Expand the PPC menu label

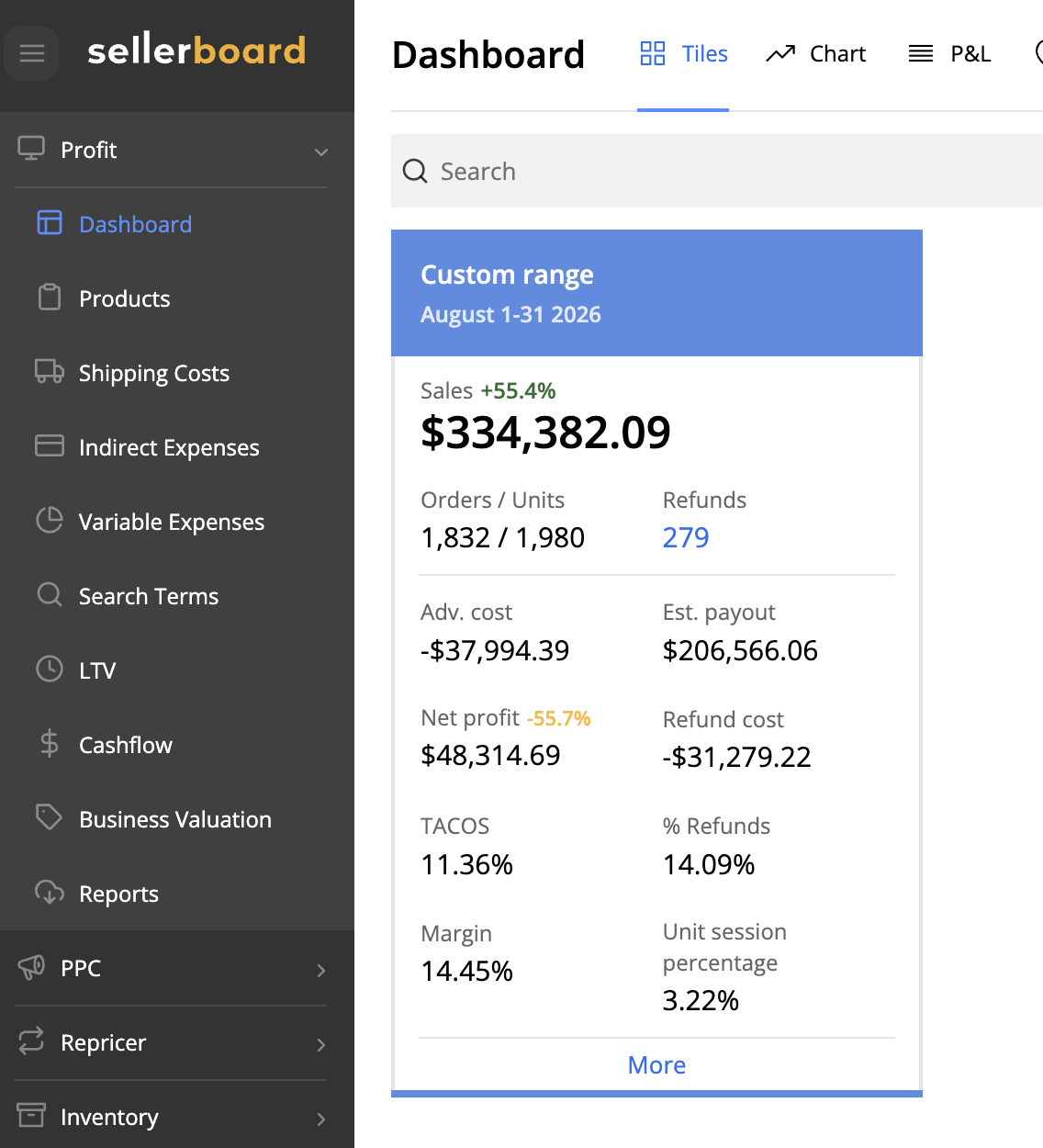81,968
